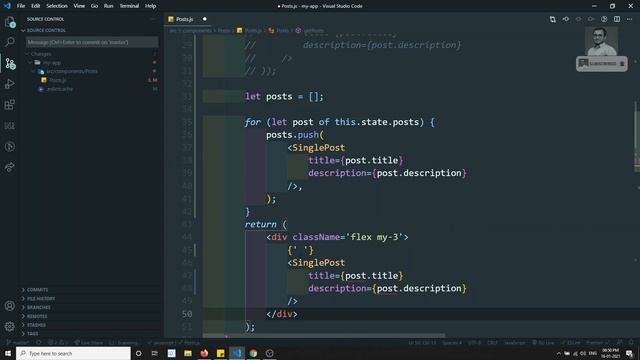Click the VS Code logo in title bar
Screen dimensions: 640x360
point(7,6)
